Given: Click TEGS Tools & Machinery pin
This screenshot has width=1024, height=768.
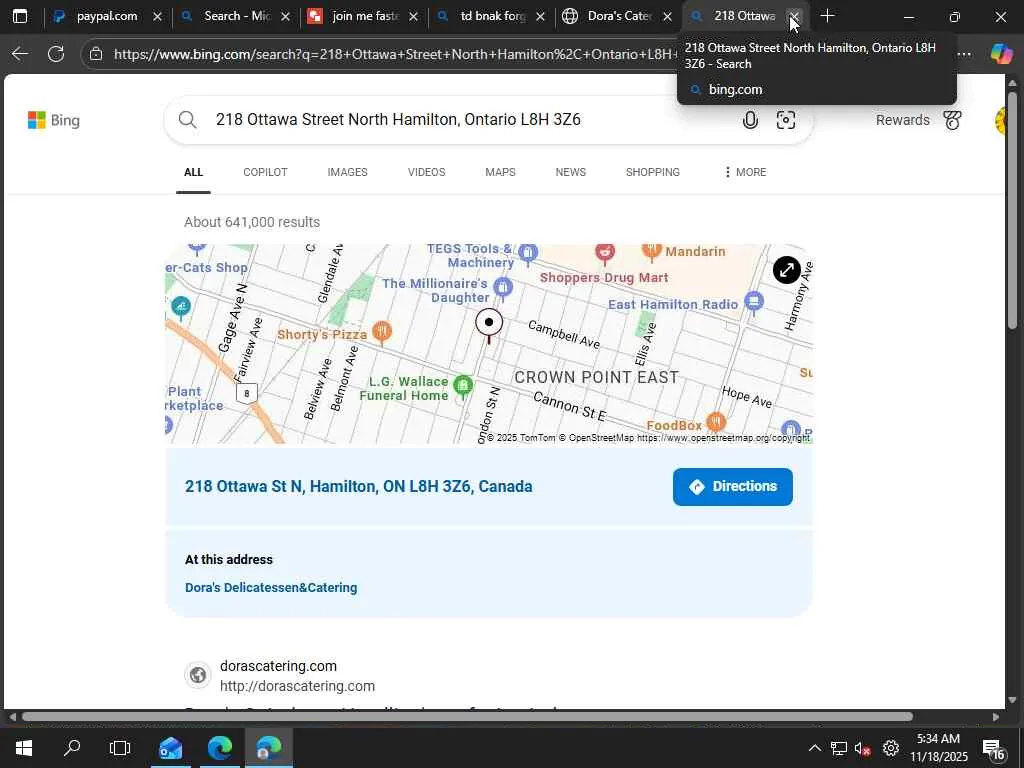Looking at the screenshot, I should 528,252.
